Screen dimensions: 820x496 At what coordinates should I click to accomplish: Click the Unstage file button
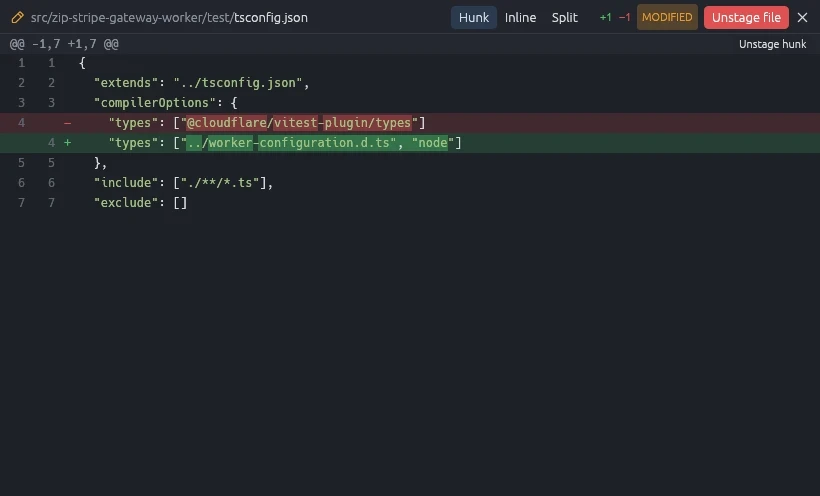pyautogui.click(x=746, y=17)
